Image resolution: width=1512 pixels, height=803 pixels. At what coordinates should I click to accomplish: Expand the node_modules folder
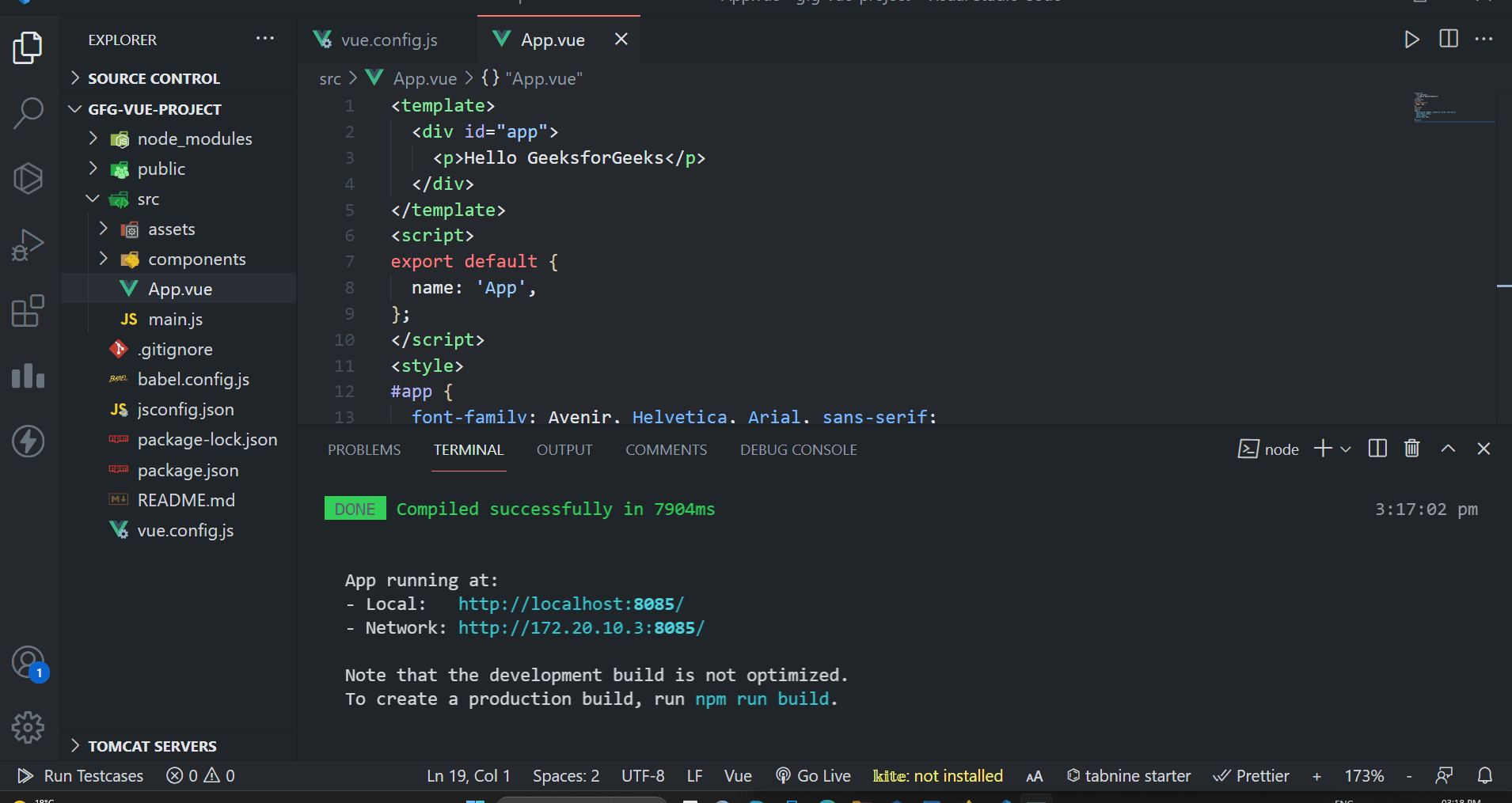click(x=179, y=139)
